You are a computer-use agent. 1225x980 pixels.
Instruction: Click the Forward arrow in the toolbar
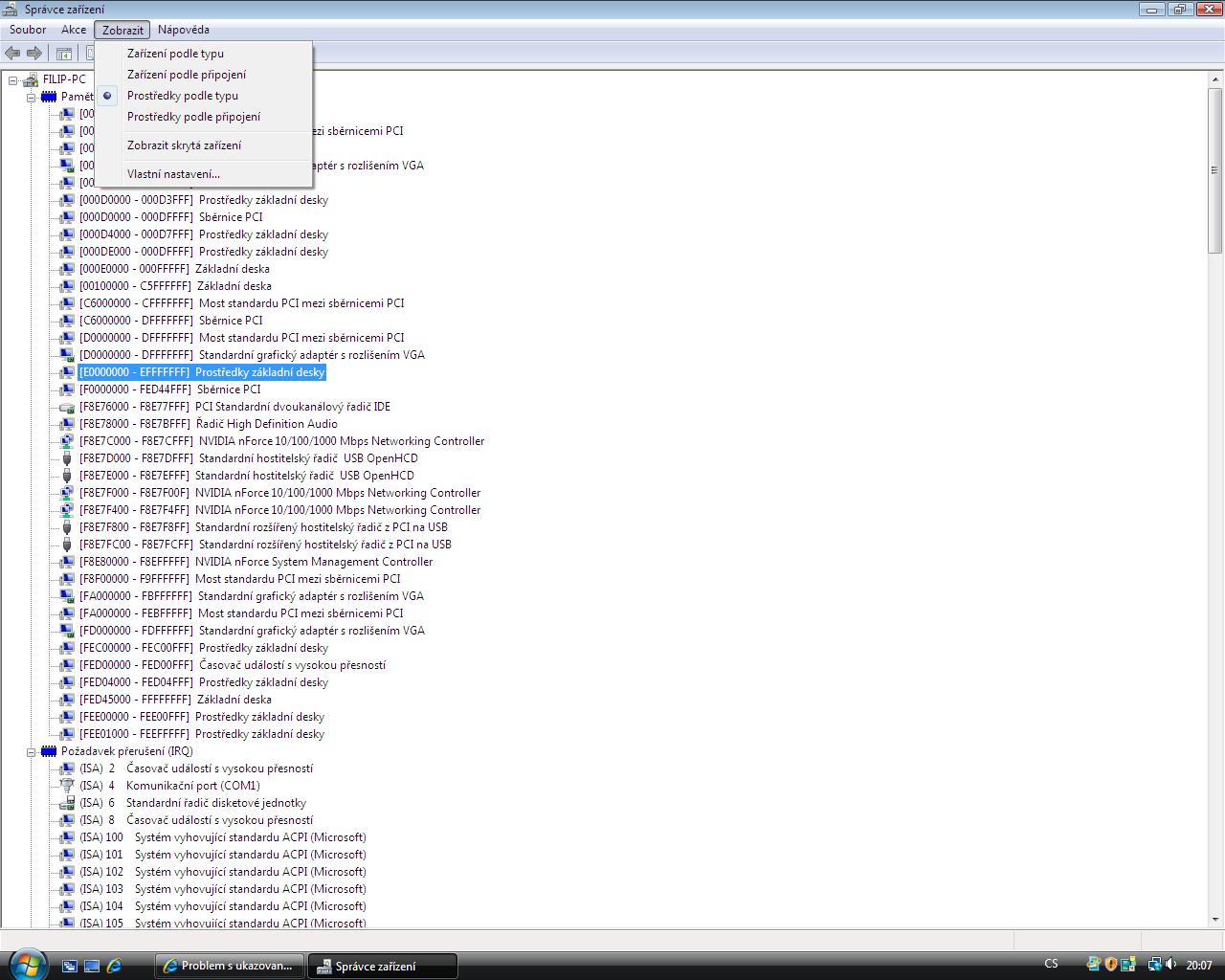pos(34,54)
